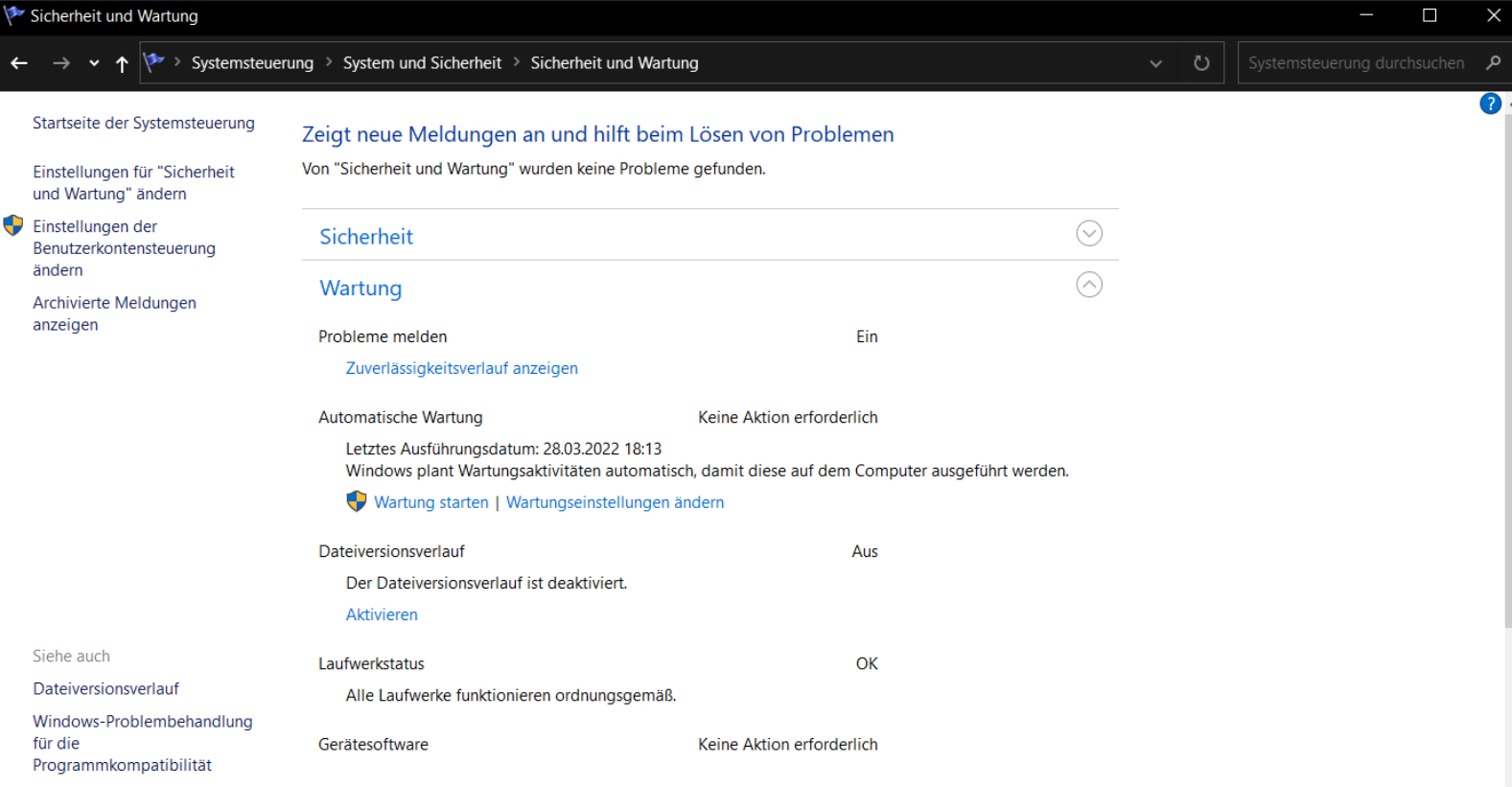The height and width of the screenshot is (787, 1512).
Task: Start maintenance via Wartung starten
Action: tap(430, 502)
